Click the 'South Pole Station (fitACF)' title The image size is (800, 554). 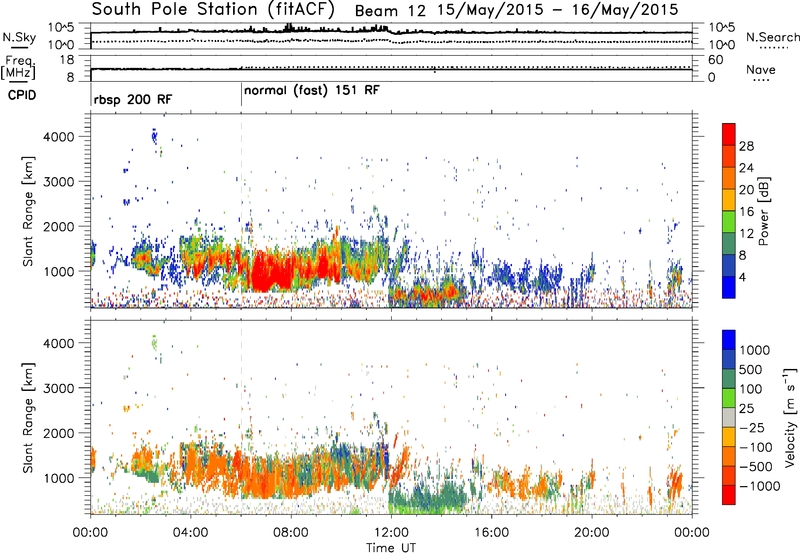click(x=213, y=9)
